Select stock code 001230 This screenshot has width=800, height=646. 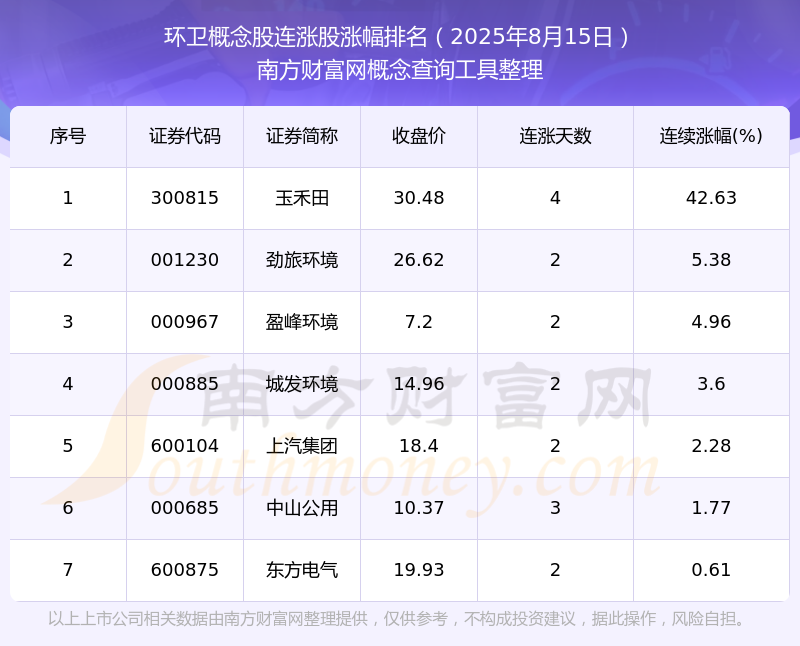pyautogui.click(x=185, y=260)
